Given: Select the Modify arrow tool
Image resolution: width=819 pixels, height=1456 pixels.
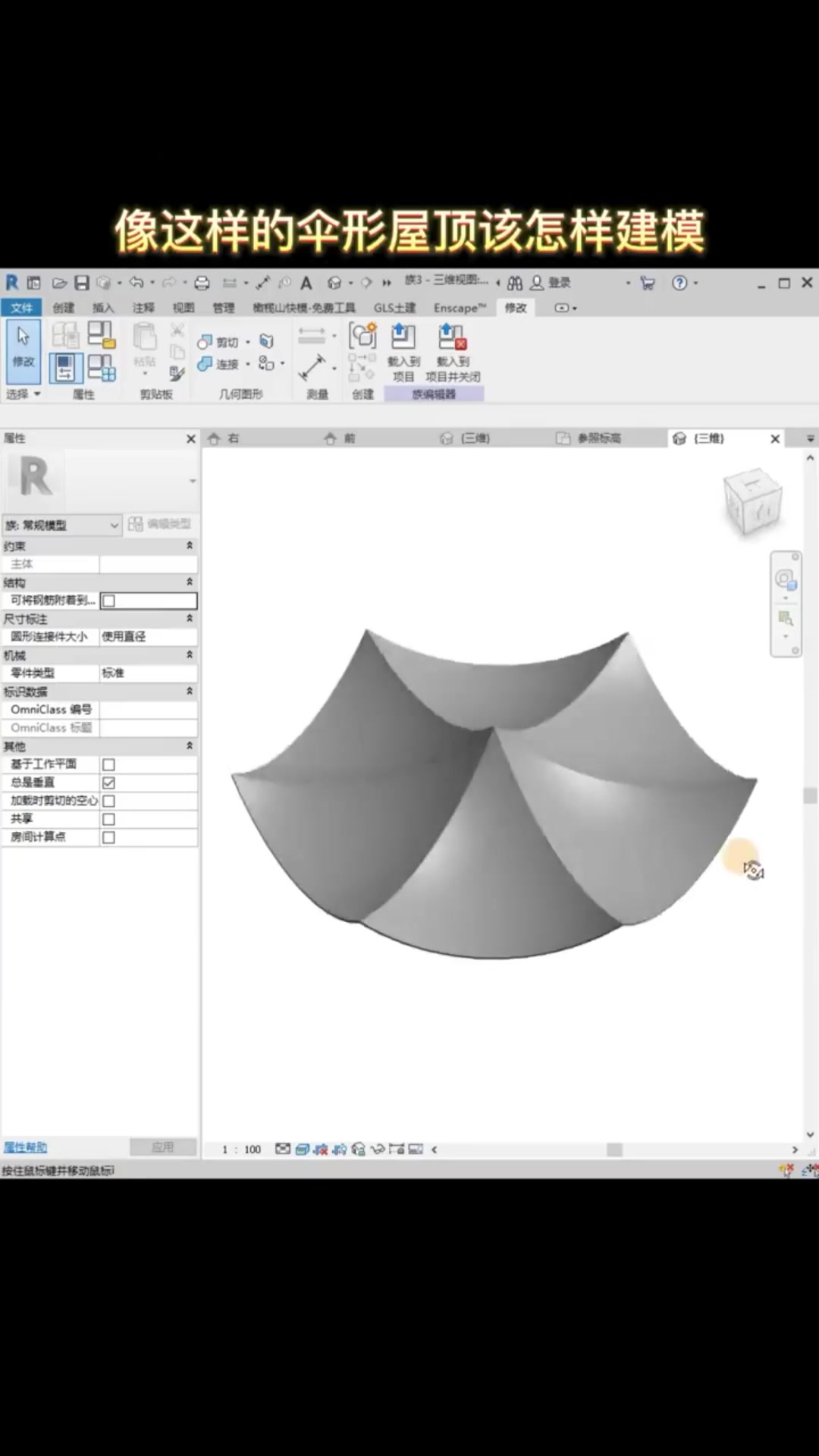Looking at the screenshot, I should click(x=24, y=345).
